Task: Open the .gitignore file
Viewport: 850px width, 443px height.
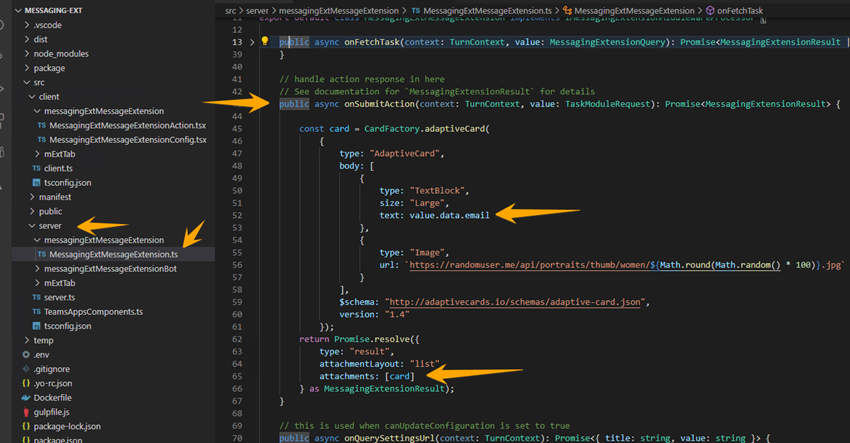Action: [51, 369]
